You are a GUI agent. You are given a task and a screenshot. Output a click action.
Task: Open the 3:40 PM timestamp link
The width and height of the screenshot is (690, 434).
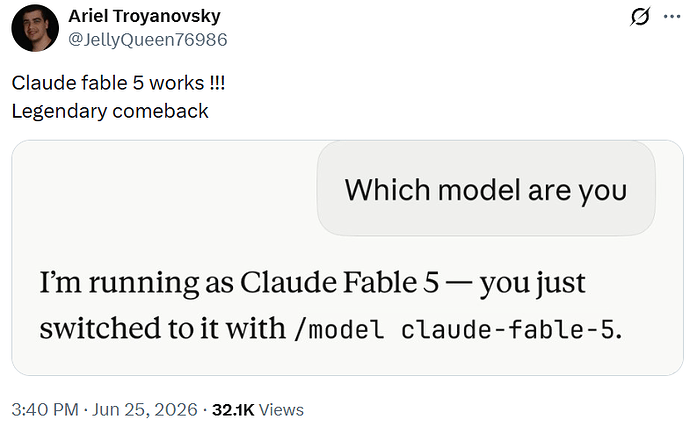[x=45, y=410]
